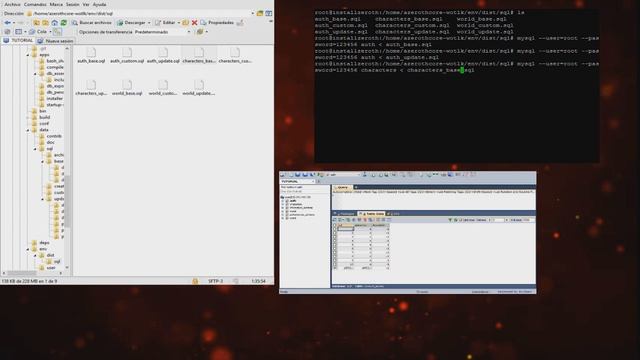Select the auth_base.sql file
Viewport: 640px width, 360px height.
click(x=91, y=56)
